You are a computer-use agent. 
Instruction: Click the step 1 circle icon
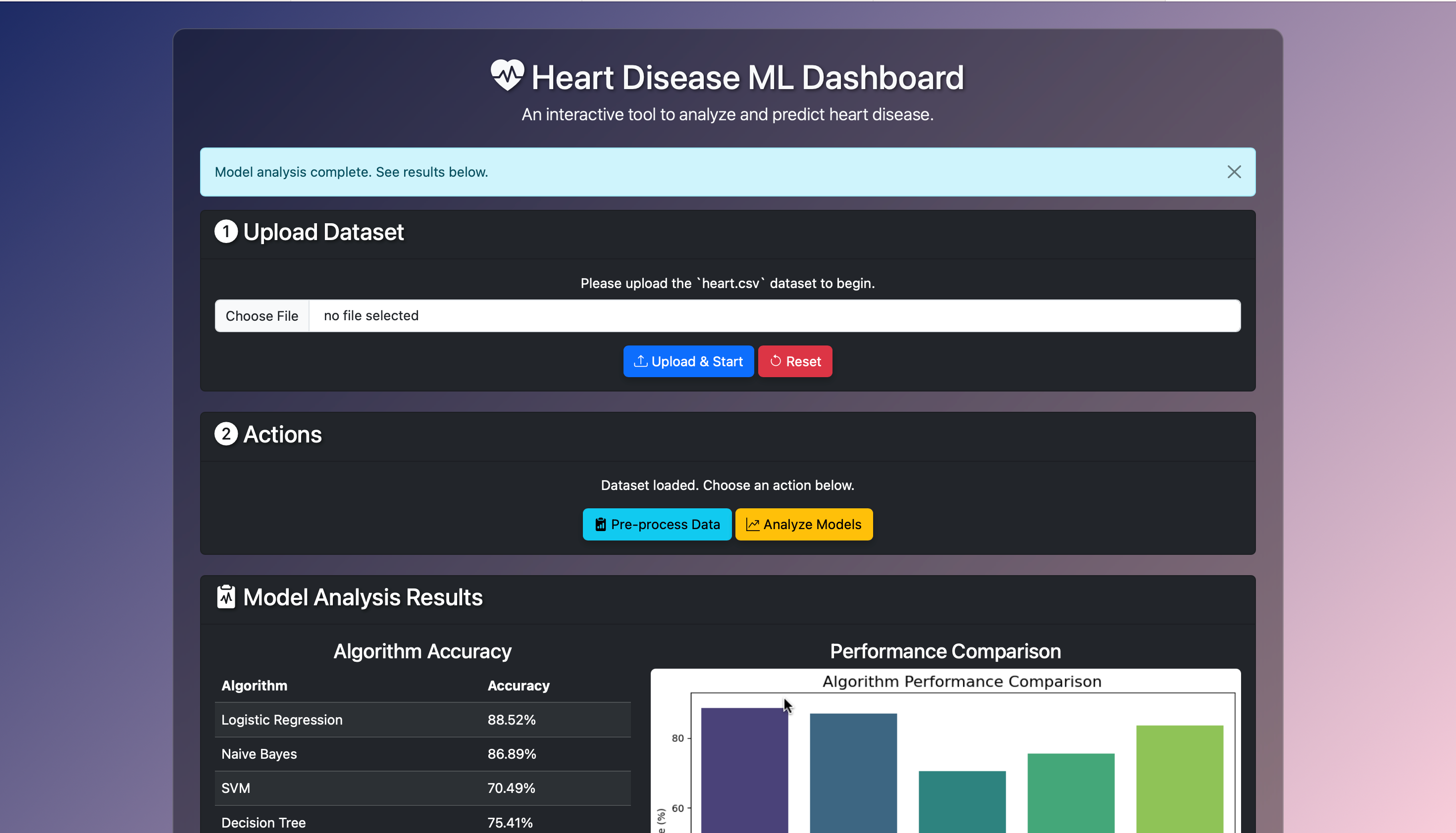tap(226, 232)
